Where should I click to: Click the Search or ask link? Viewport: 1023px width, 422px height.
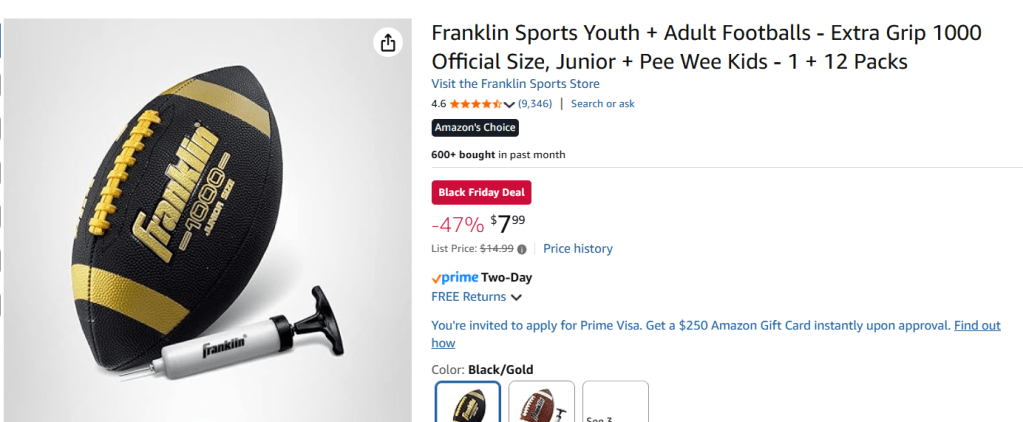click(602, 104)
